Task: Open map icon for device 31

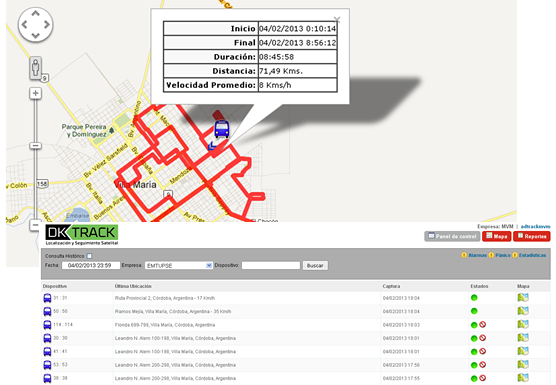Action: tap(523, 297)
